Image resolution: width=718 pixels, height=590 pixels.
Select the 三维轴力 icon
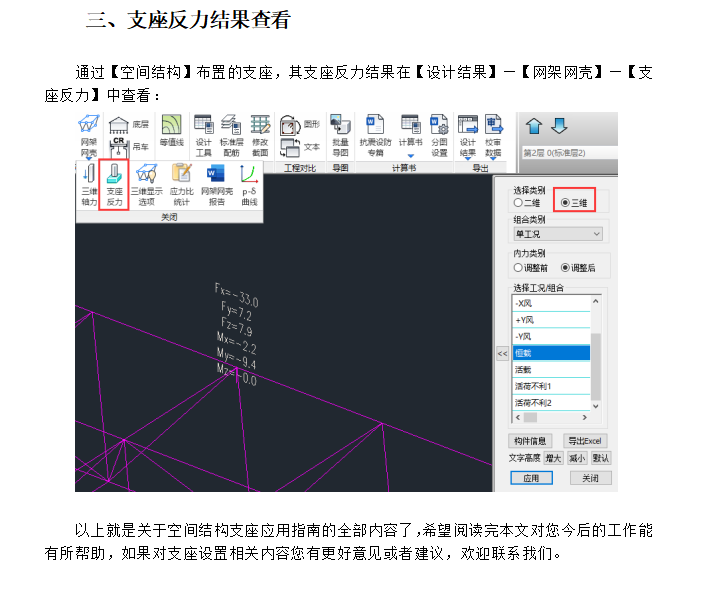point(89,174)
